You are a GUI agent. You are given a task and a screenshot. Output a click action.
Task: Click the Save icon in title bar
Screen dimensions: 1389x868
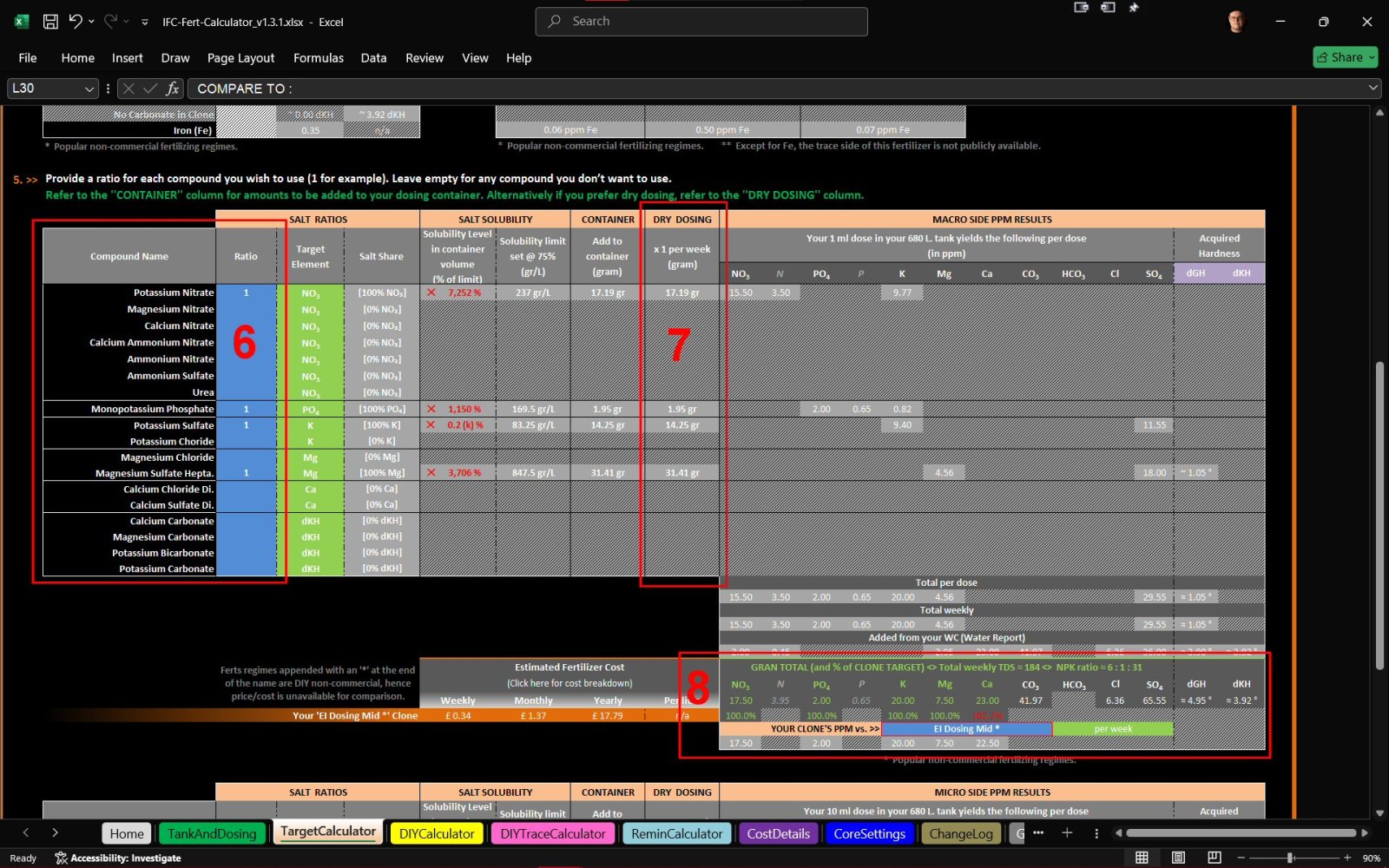(x=50, y=22)
